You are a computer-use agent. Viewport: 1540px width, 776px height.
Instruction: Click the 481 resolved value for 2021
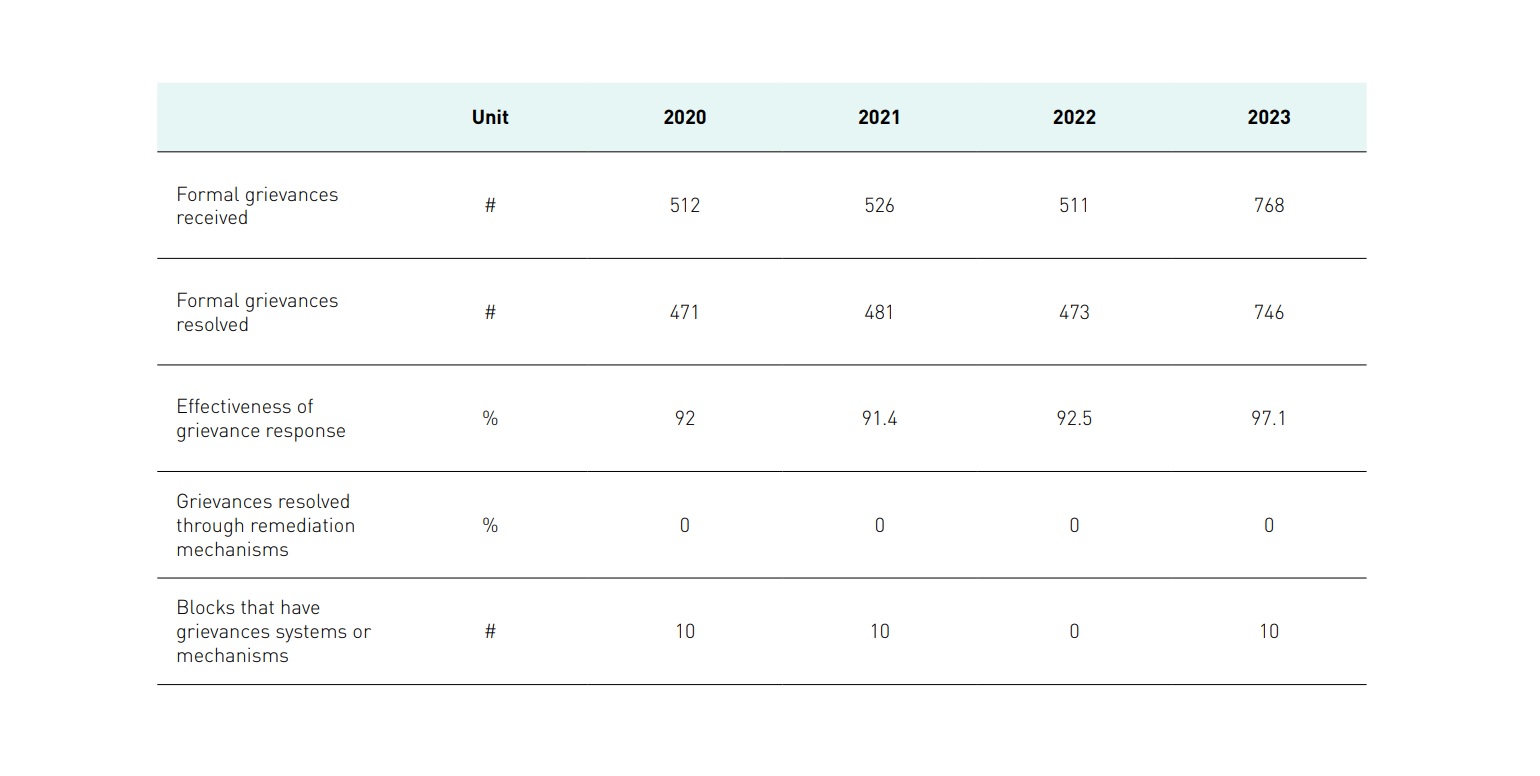pyautogui.click(x=879, y=312)
